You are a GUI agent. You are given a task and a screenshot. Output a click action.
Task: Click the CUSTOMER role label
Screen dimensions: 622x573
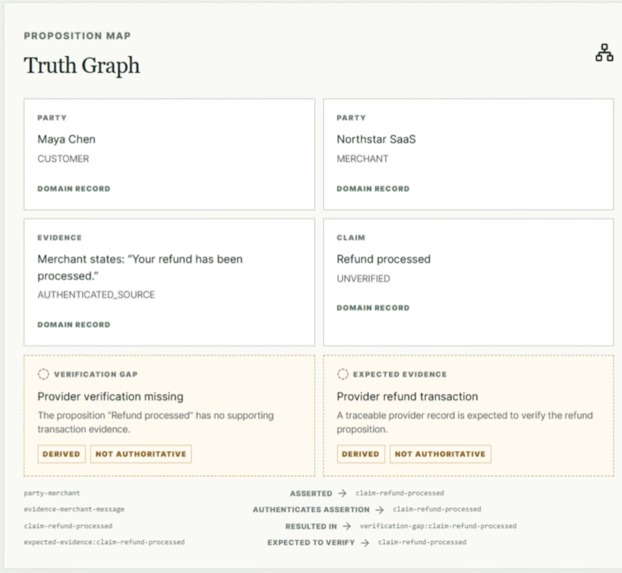(x=63, y=159)
